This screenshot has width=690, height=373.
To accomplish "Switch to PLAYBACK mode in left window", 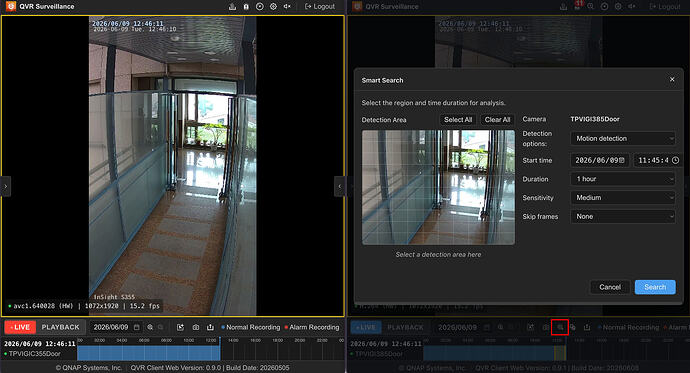I will [61, 327].
